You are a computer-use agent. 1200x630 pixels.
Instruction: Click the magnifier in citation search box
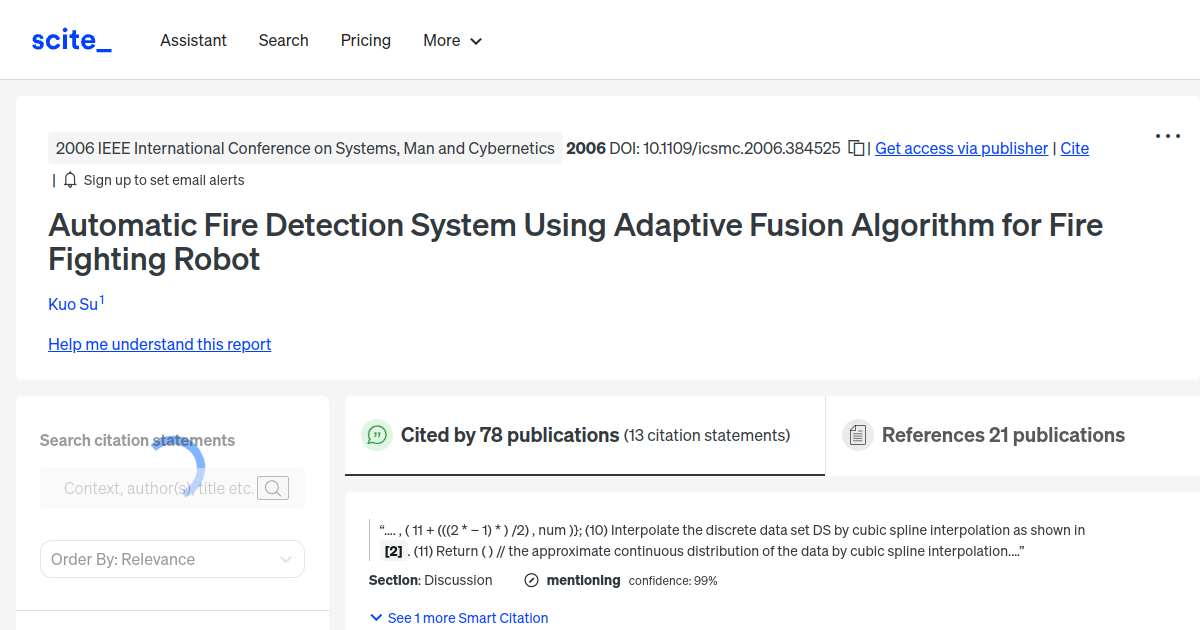(273, 488)
